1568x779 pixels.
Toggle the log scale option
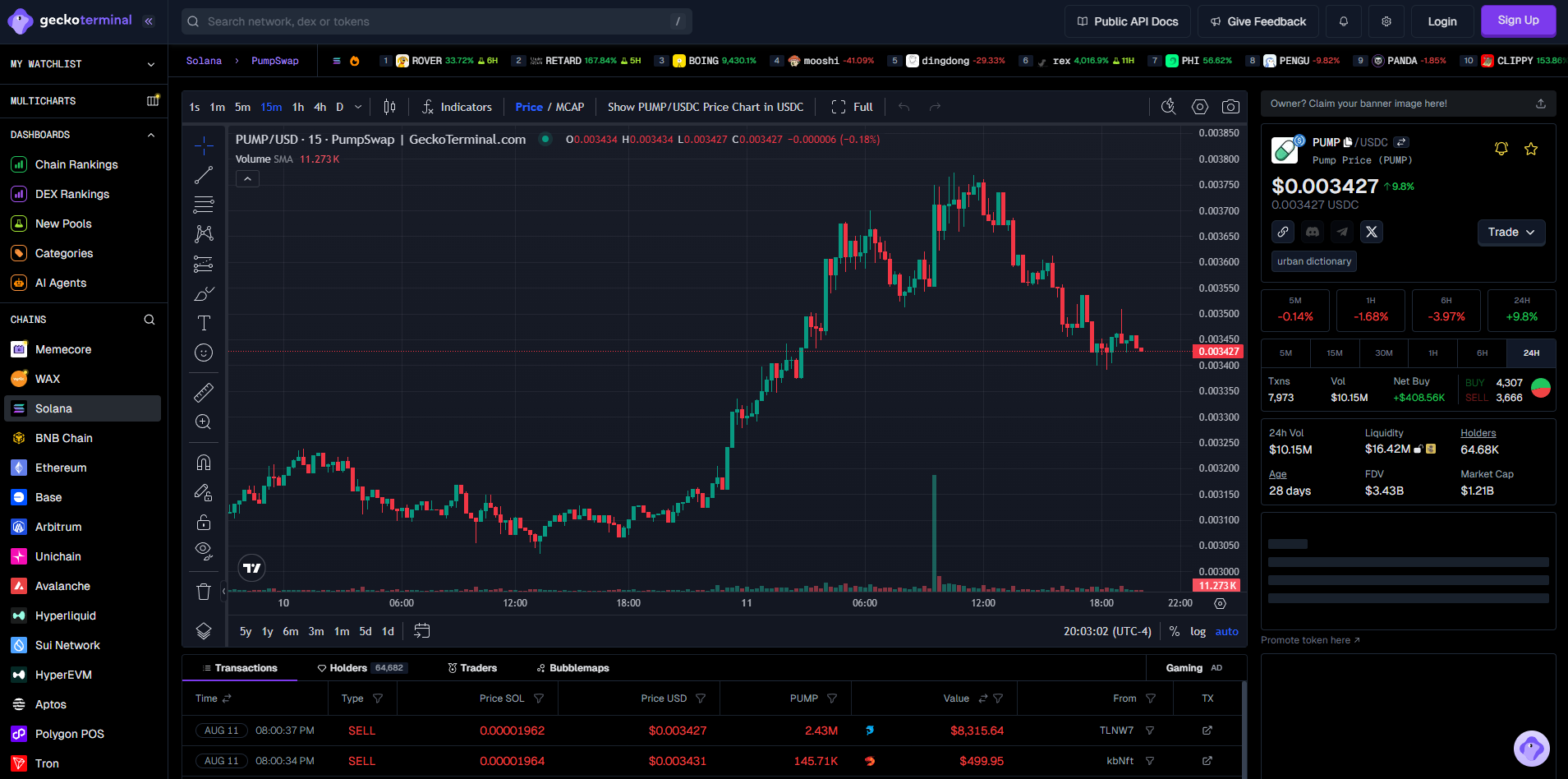click(x=1198, y=632)
